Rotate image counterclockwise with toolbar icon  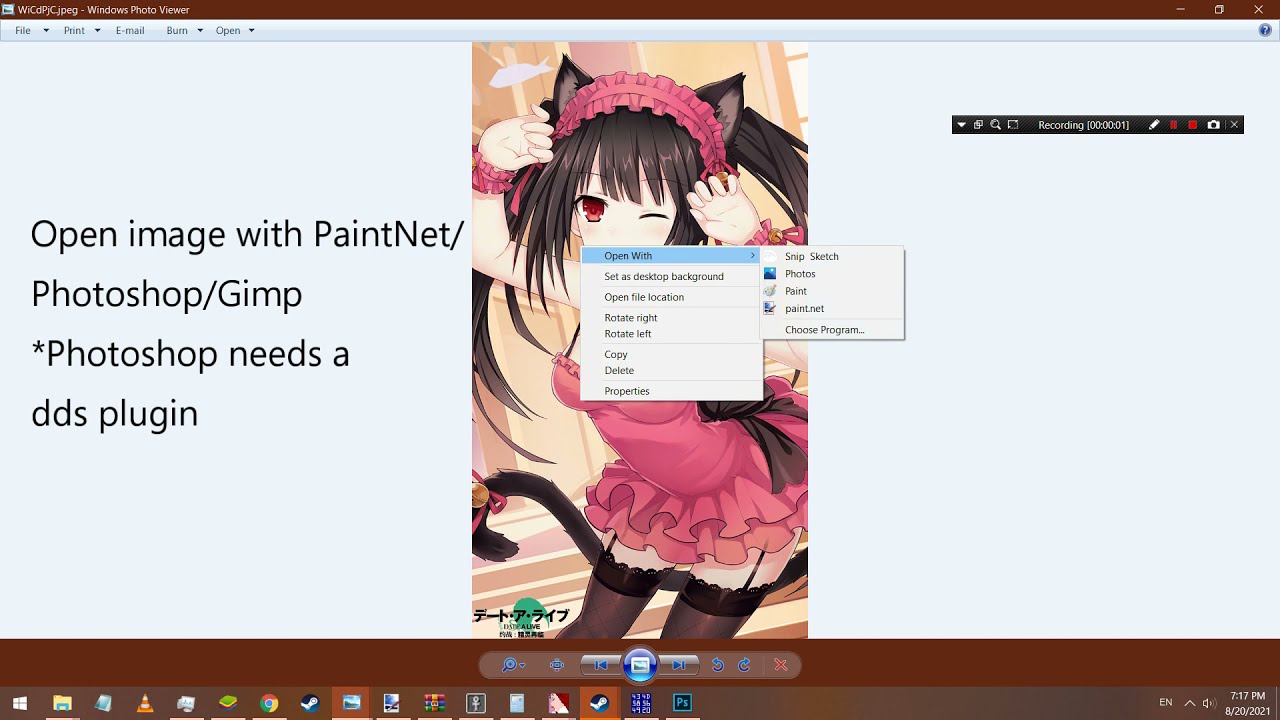[717, 665]
